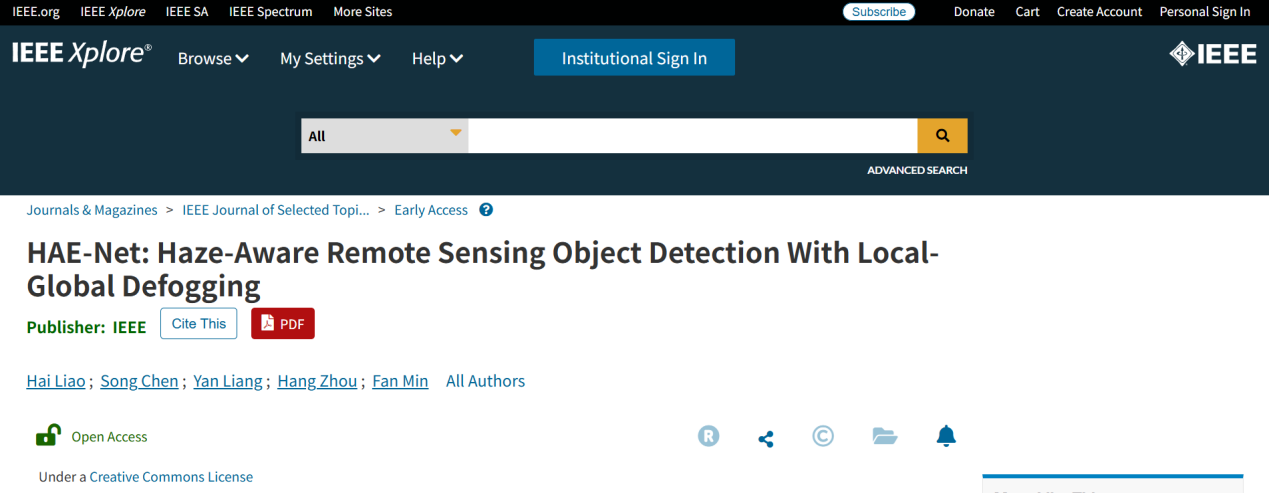This screenshot has height=493, width=1269.
Task: Click the Institutional Sign In button
Action: [634, 58]
